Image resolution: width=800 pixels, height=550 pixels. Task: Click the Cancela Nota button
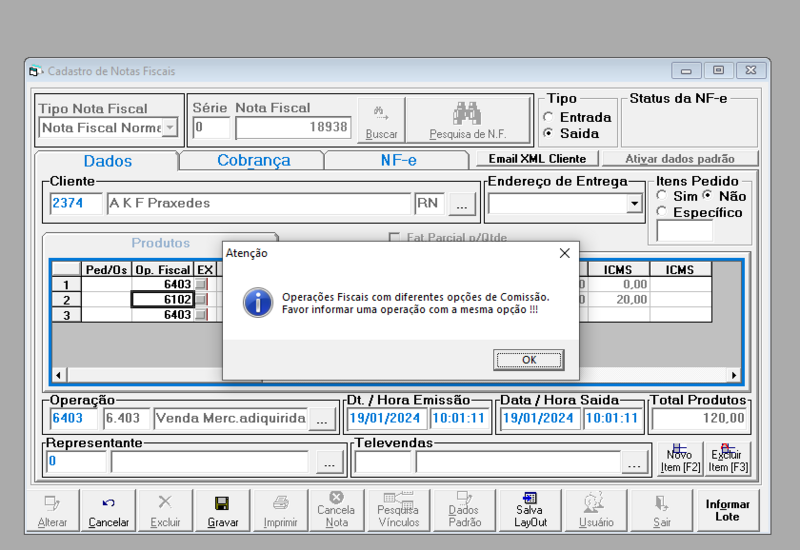coord(336,511)
